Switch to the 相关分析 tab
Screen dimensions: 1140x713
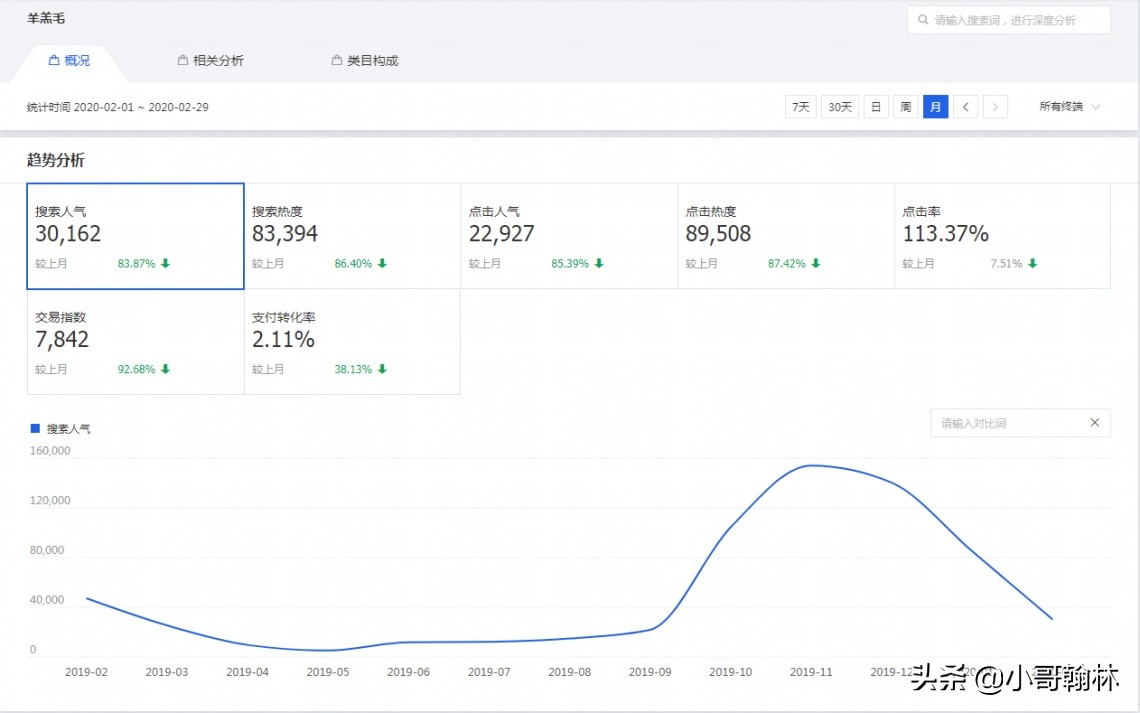217,61
